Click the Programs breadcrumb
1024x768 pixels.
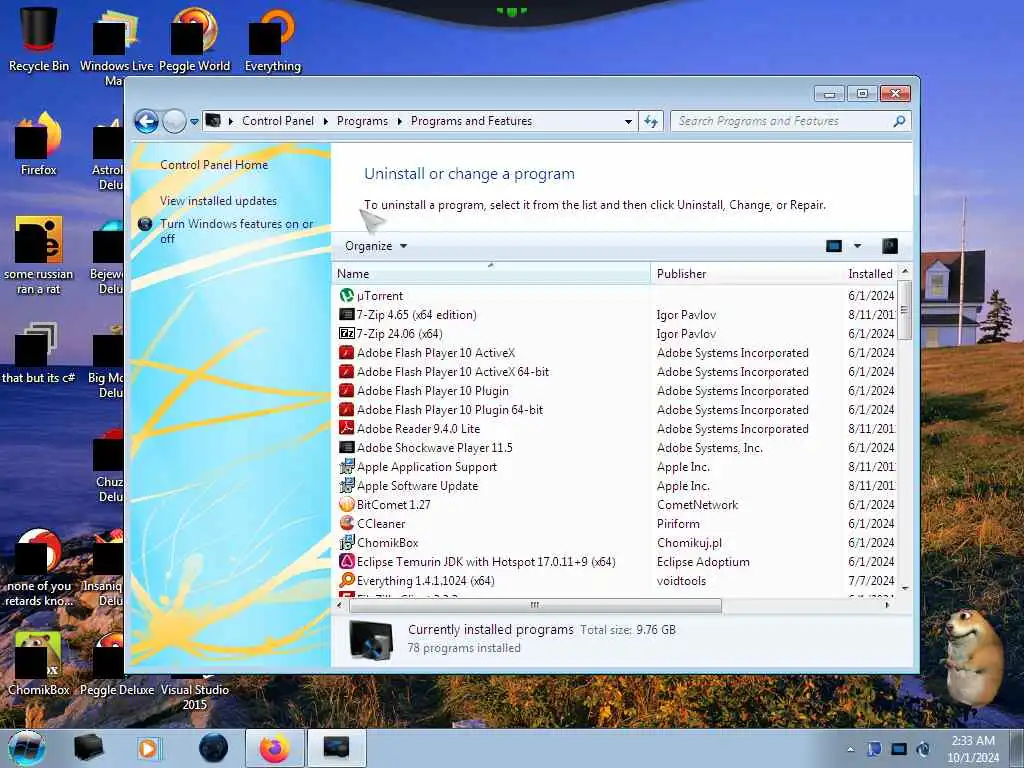(x=362, y=121)
